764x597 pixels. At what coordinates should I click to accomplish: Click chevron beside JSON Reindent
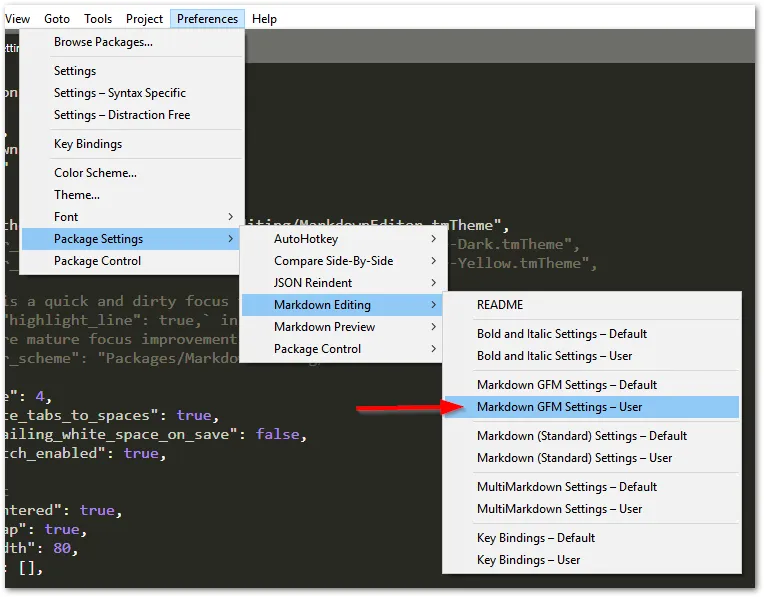[x=434, y=283]
